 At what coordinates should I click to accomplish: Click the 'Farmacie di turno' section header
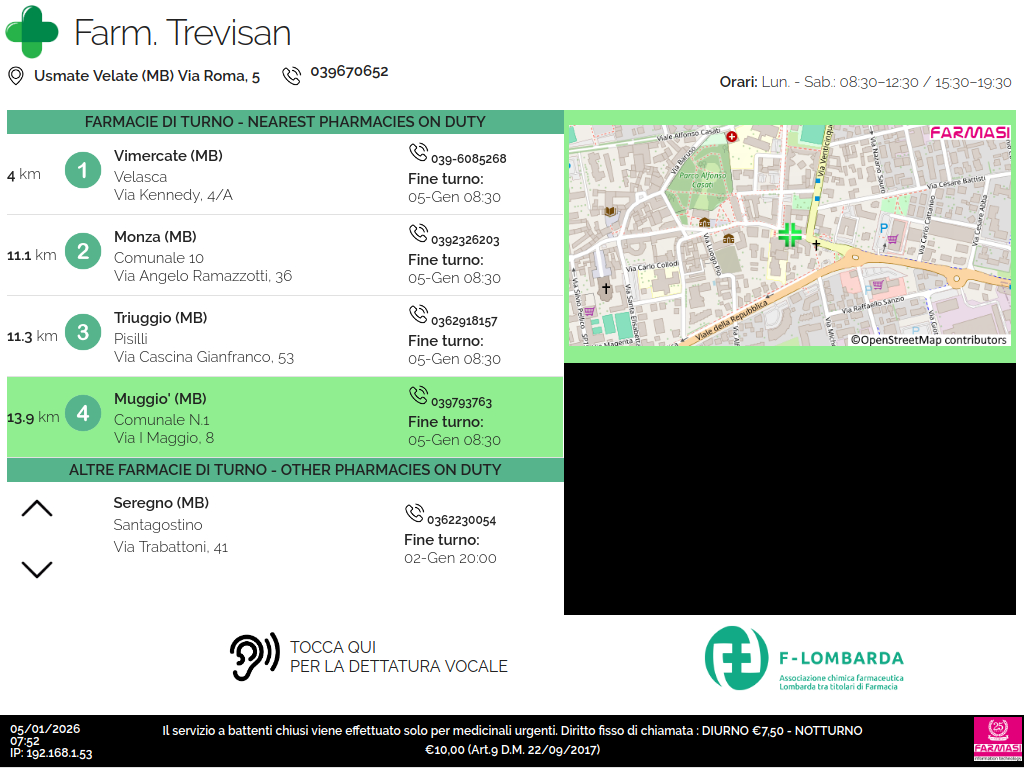click(x=285, y=122)
